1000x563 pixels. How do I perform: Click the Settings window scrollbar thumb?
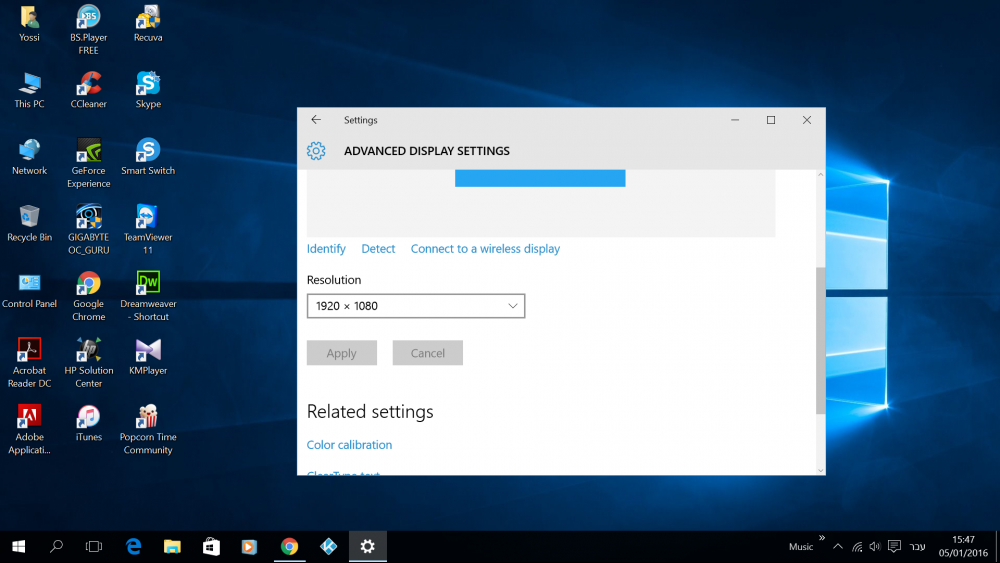[x=821, y=340]
